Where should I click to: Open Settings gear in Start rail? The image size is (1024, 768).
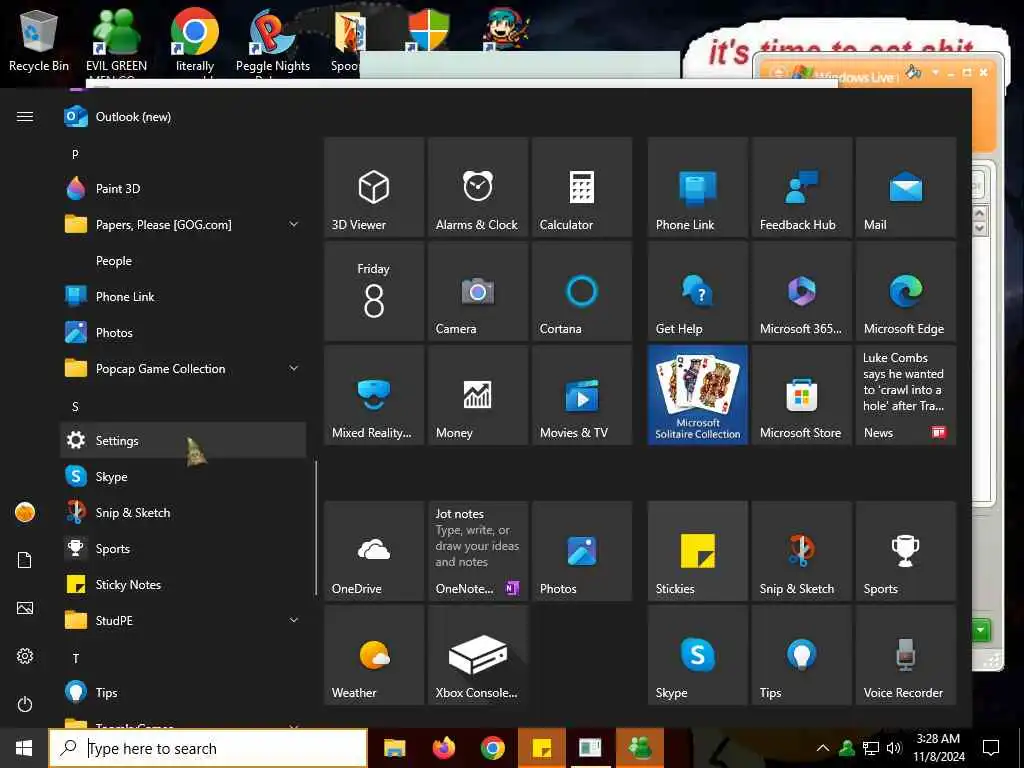point(25,656)
